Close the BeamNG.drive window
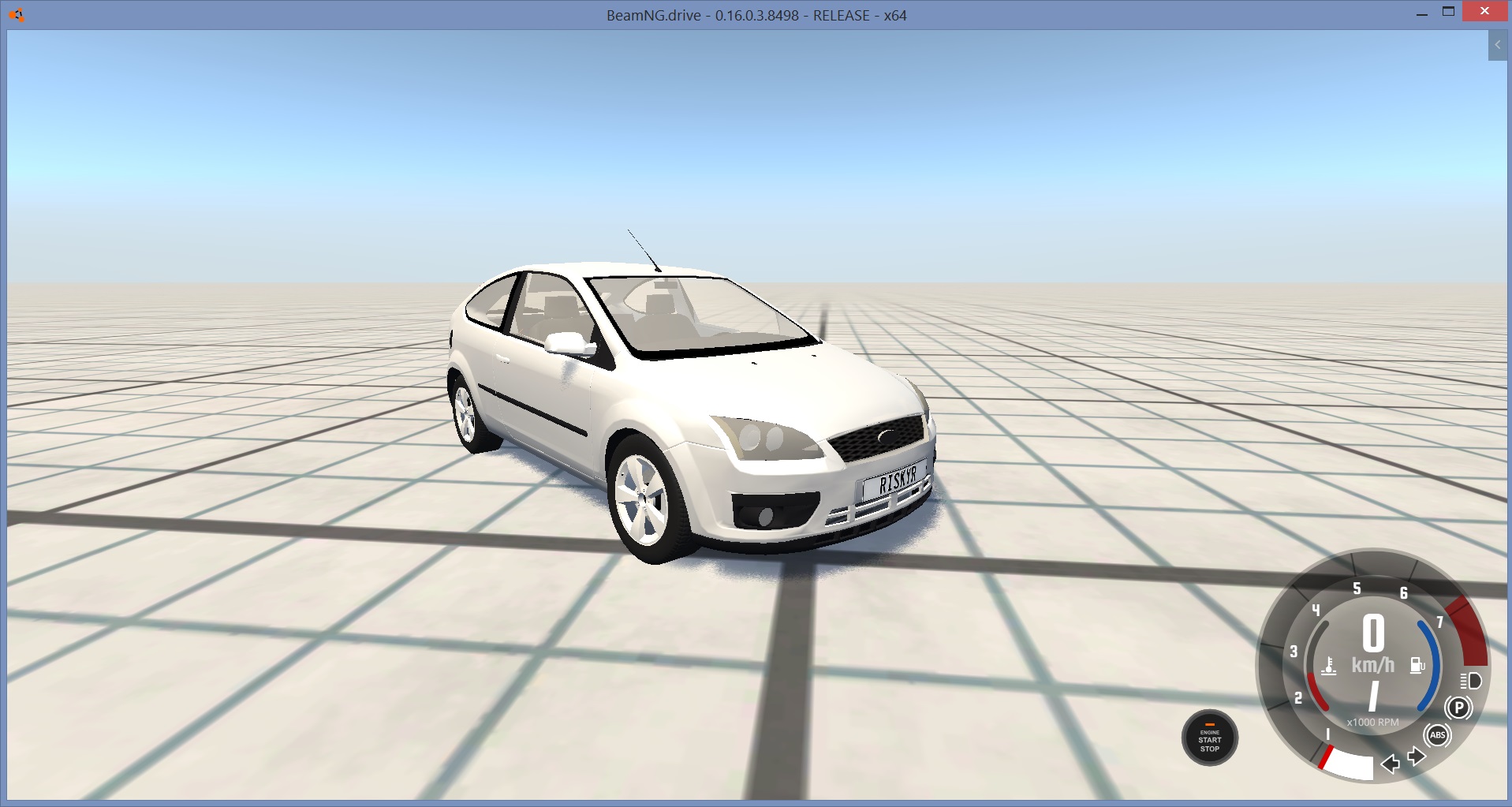This screenshot has height=807, width=1512. tap(1484, 12)
